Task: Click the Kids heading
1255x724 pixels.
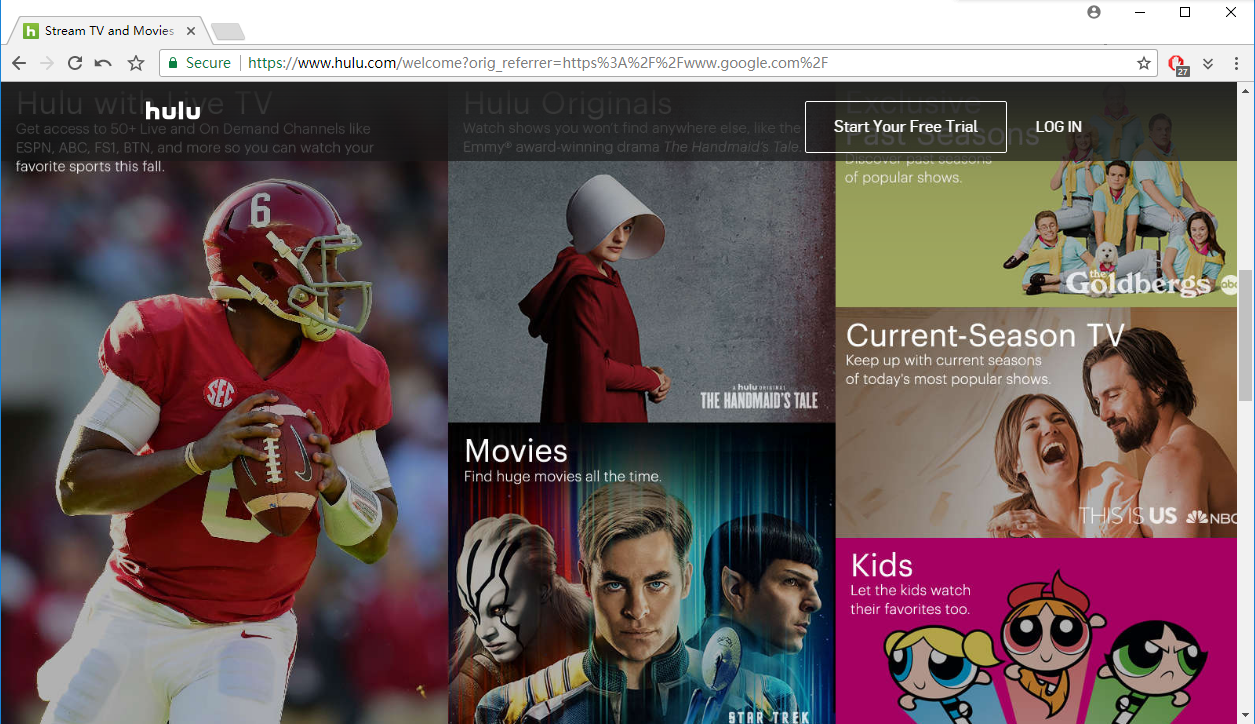Action: coord(881,566)
